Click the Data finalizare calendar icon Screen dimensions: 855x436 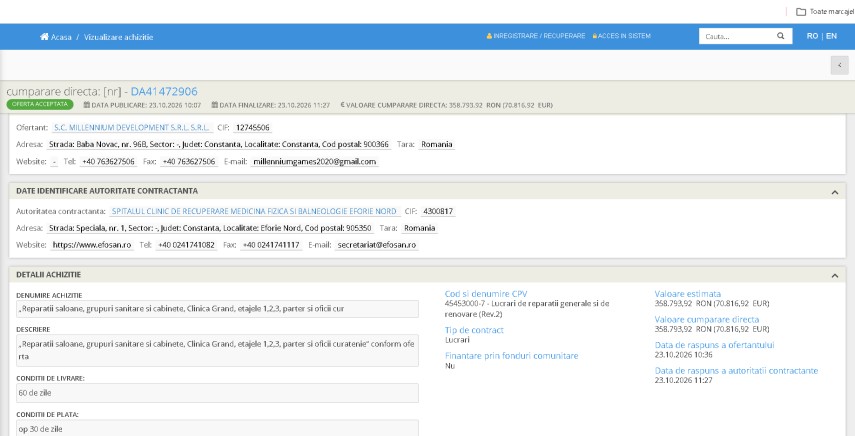tap(215, 105)
